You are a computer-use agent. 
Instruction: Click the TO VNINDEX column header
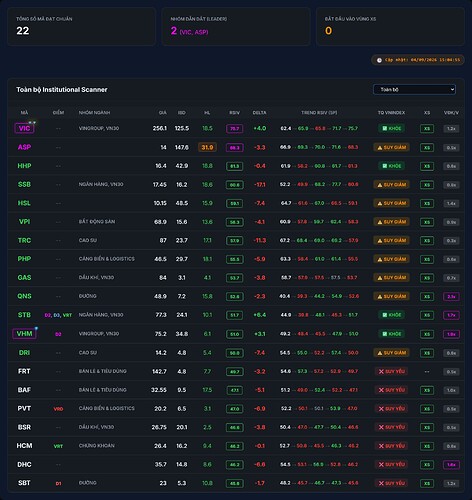(391, 113)
